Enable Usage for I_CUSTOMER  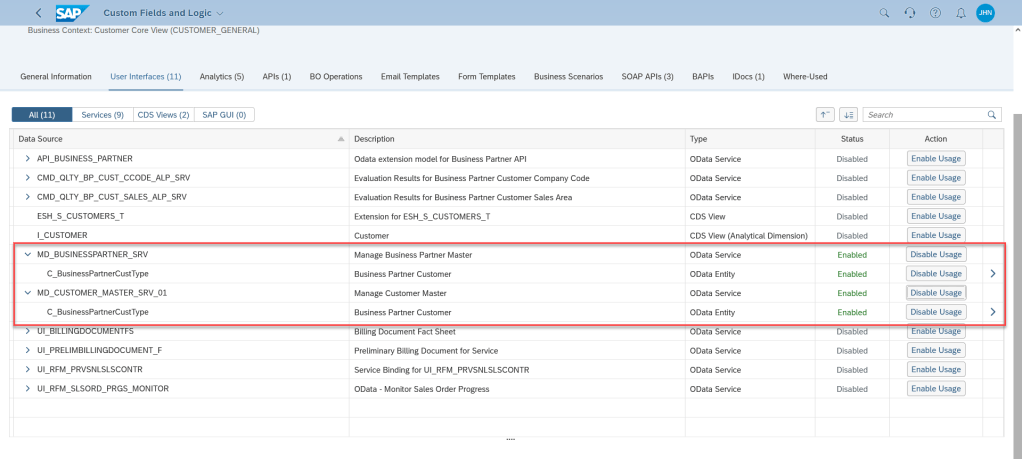pos(936,235)
